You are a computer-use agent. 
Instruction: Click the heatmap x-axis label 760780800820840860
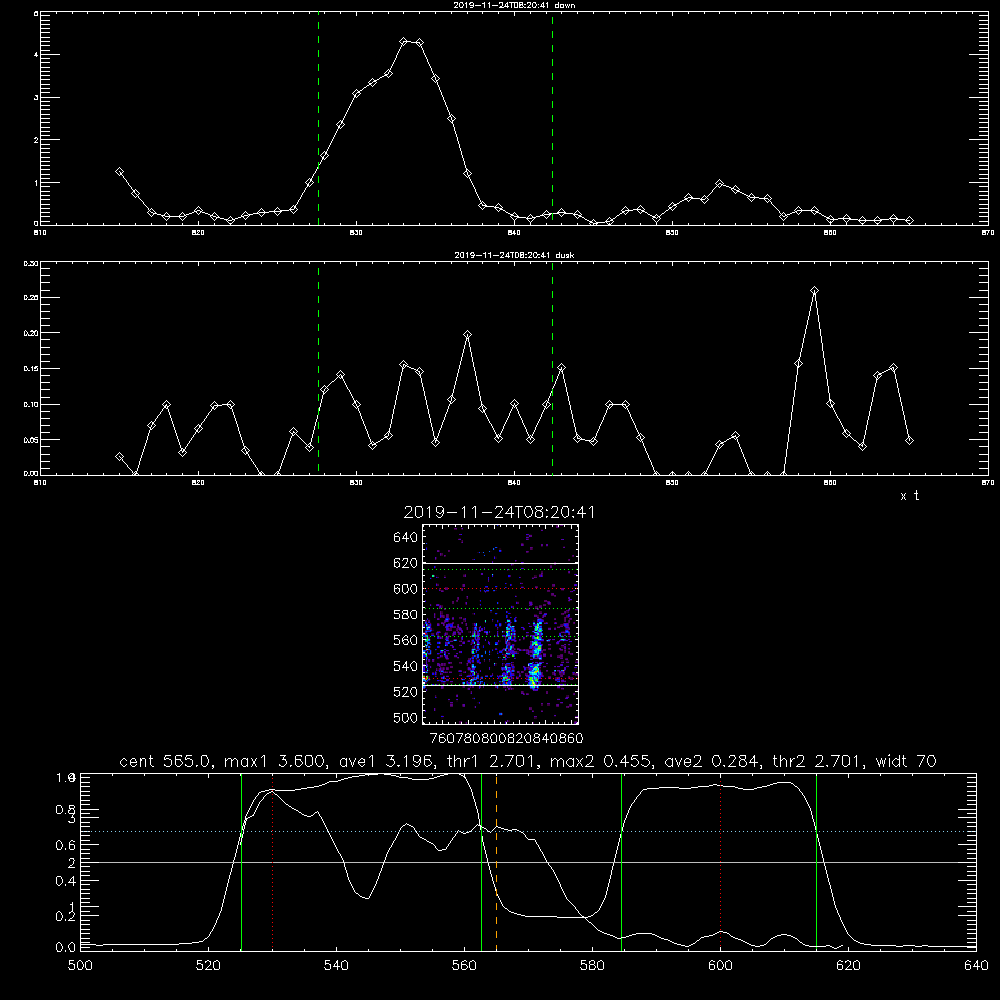[506, 738]
